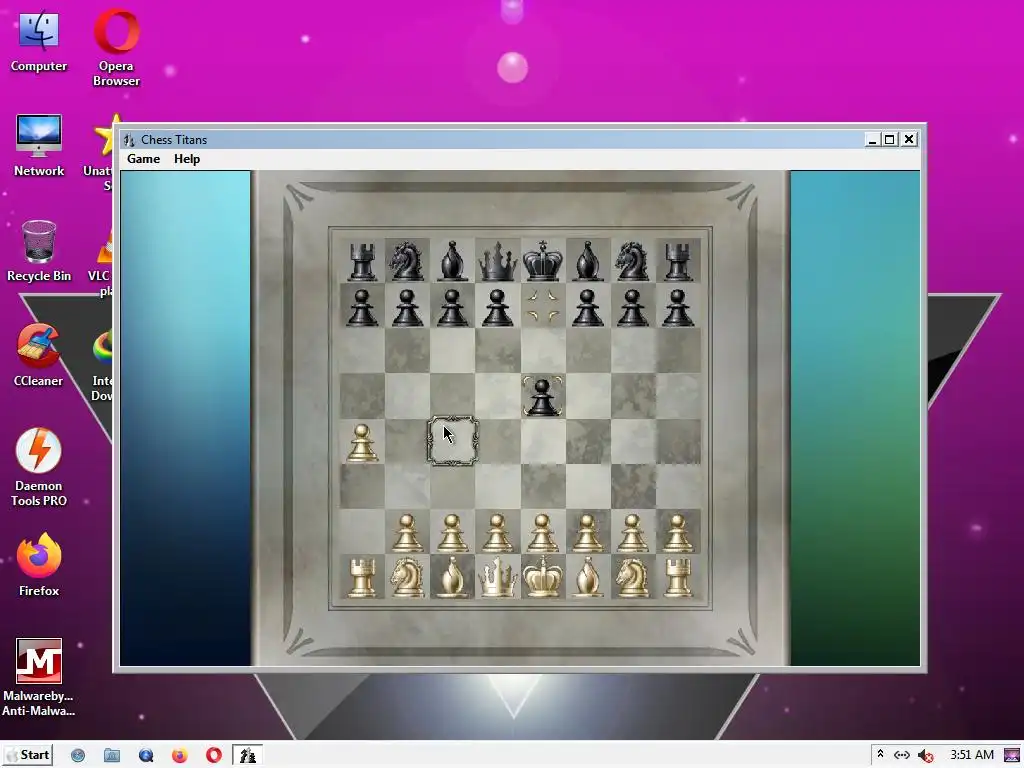
Task: Click the black pawn on d7
Action: pos(498,307)
